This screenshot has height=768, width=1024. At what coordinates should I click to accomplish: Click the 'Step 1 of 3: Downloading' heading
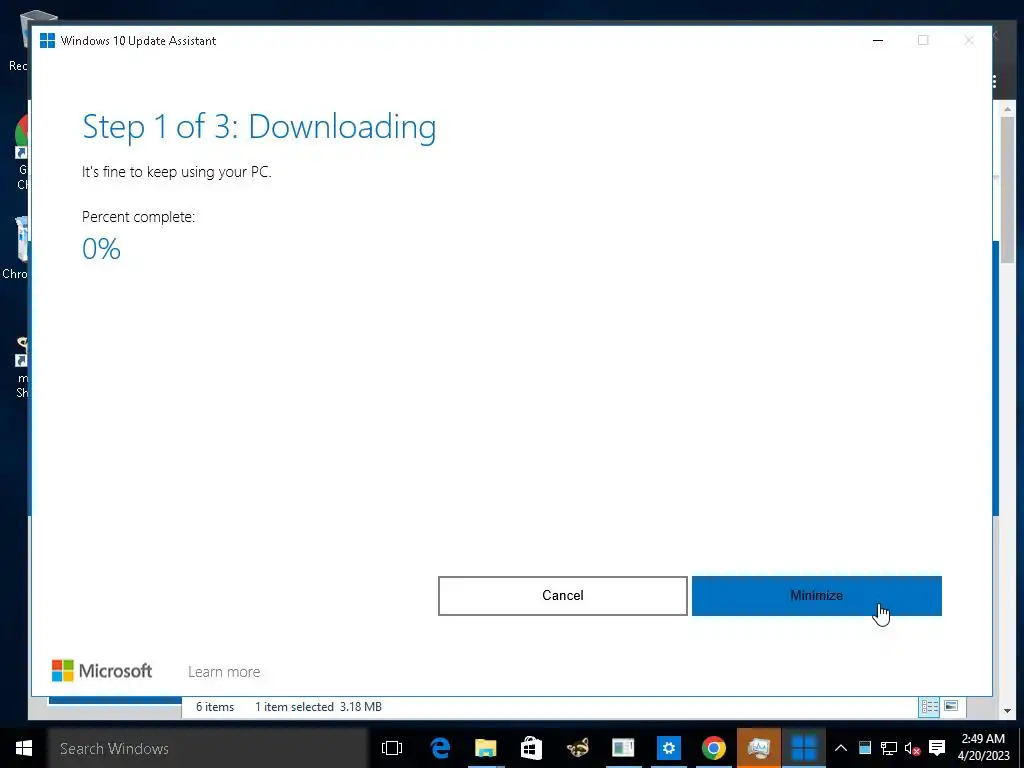(259, 127)
